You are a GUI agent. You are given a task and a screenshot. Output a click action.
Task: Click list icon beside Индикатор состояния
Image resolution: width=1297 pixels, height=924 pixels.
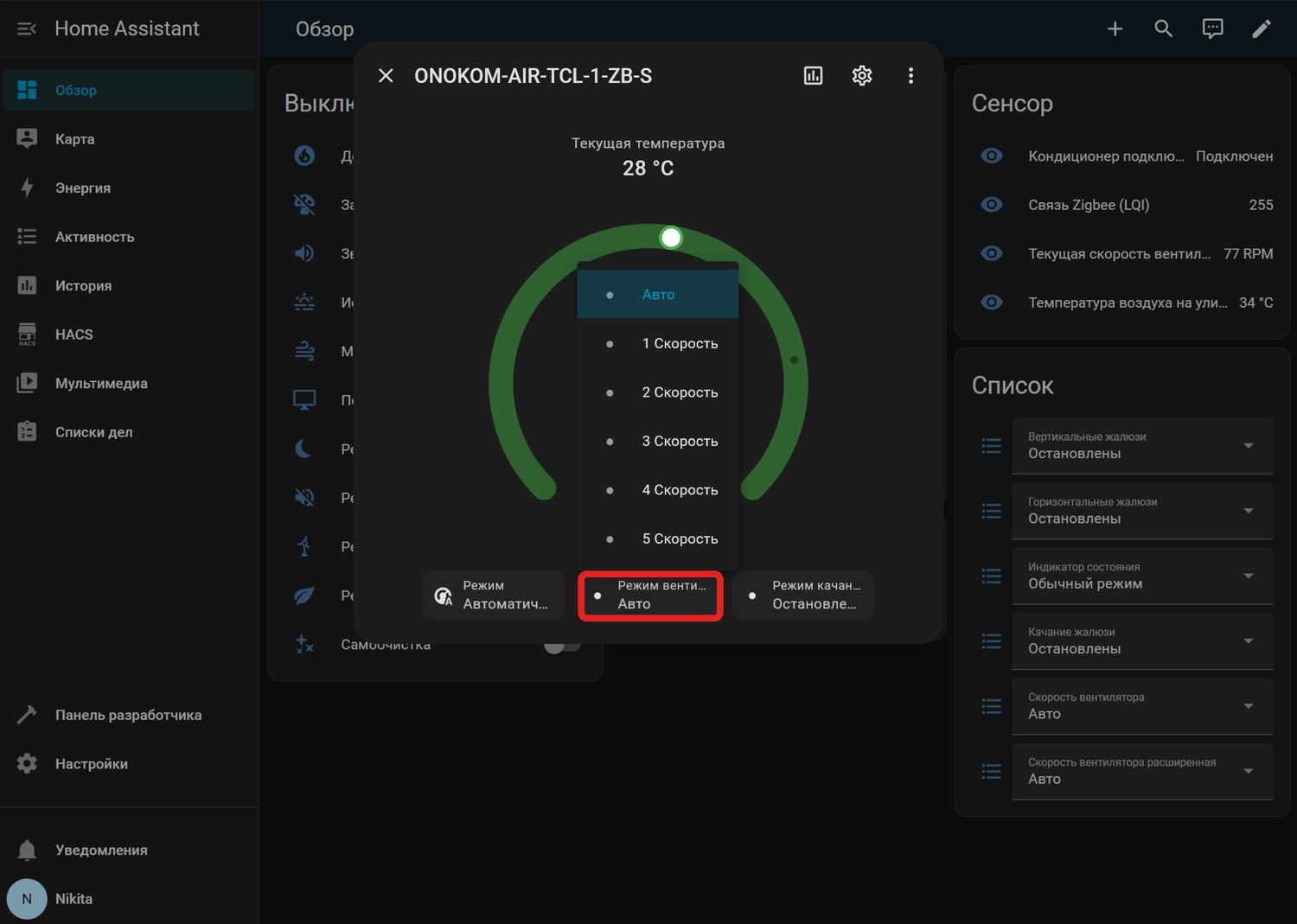click(x=992, y=577)
